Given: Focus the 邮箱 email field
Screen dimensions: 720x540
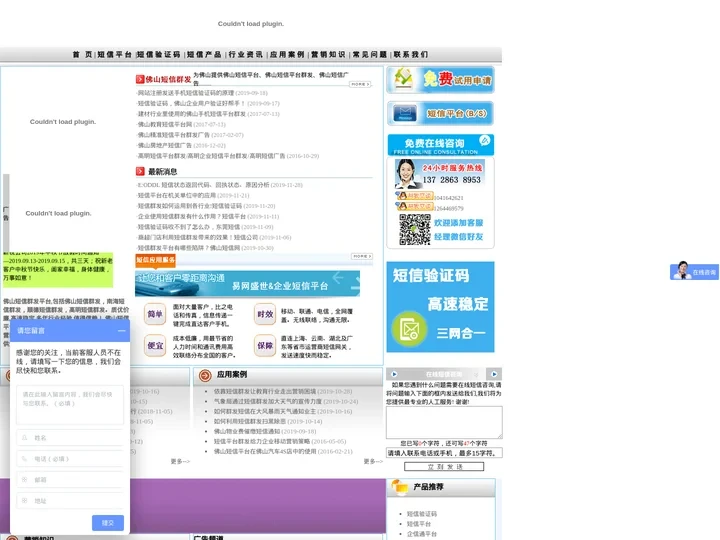Looking at the screenshot, I should click(70, 479).
